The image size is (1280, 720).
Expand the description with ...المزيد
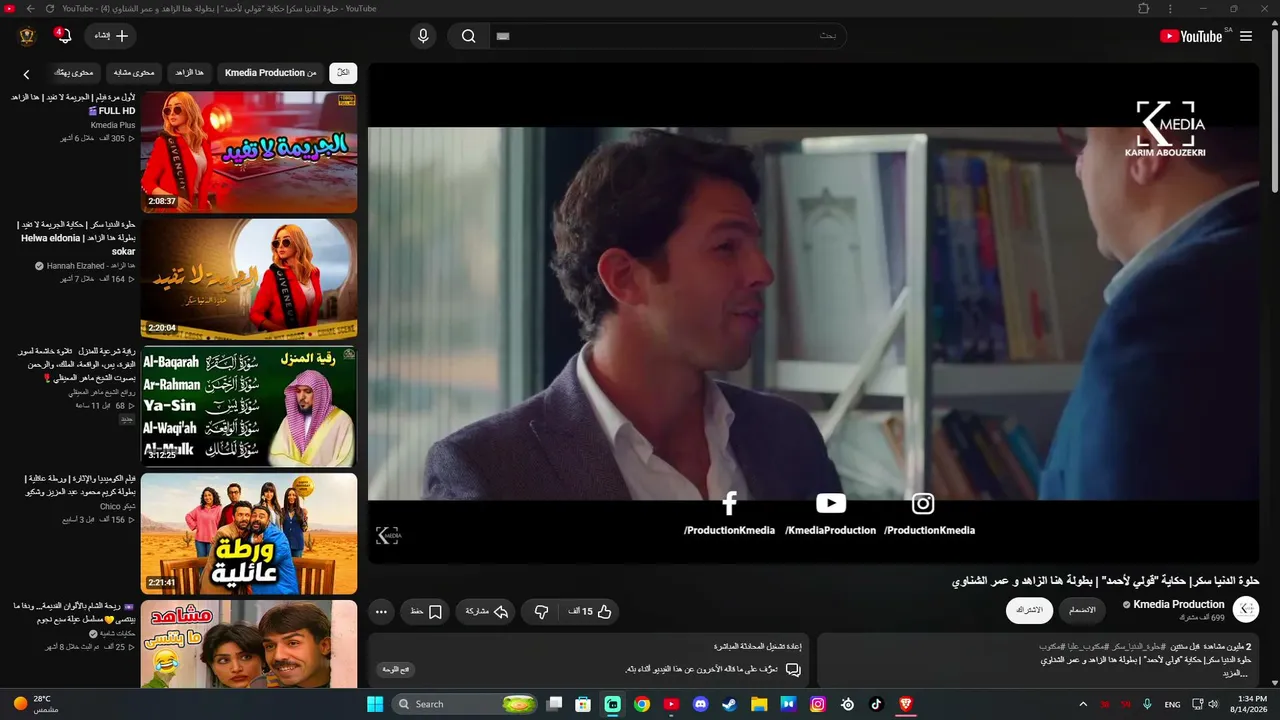click(1233, 673)
